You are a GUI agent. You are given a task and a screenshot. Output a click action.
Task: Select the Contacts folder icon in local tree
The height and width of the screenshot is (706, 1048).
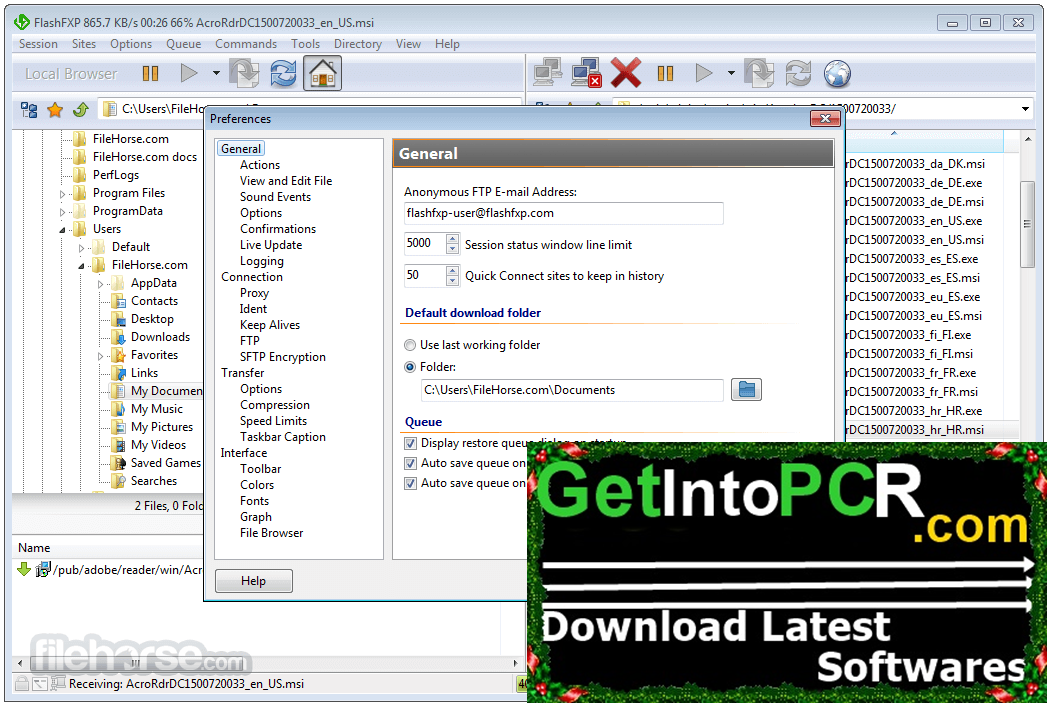pyautogui.click(x=118, y=301)
